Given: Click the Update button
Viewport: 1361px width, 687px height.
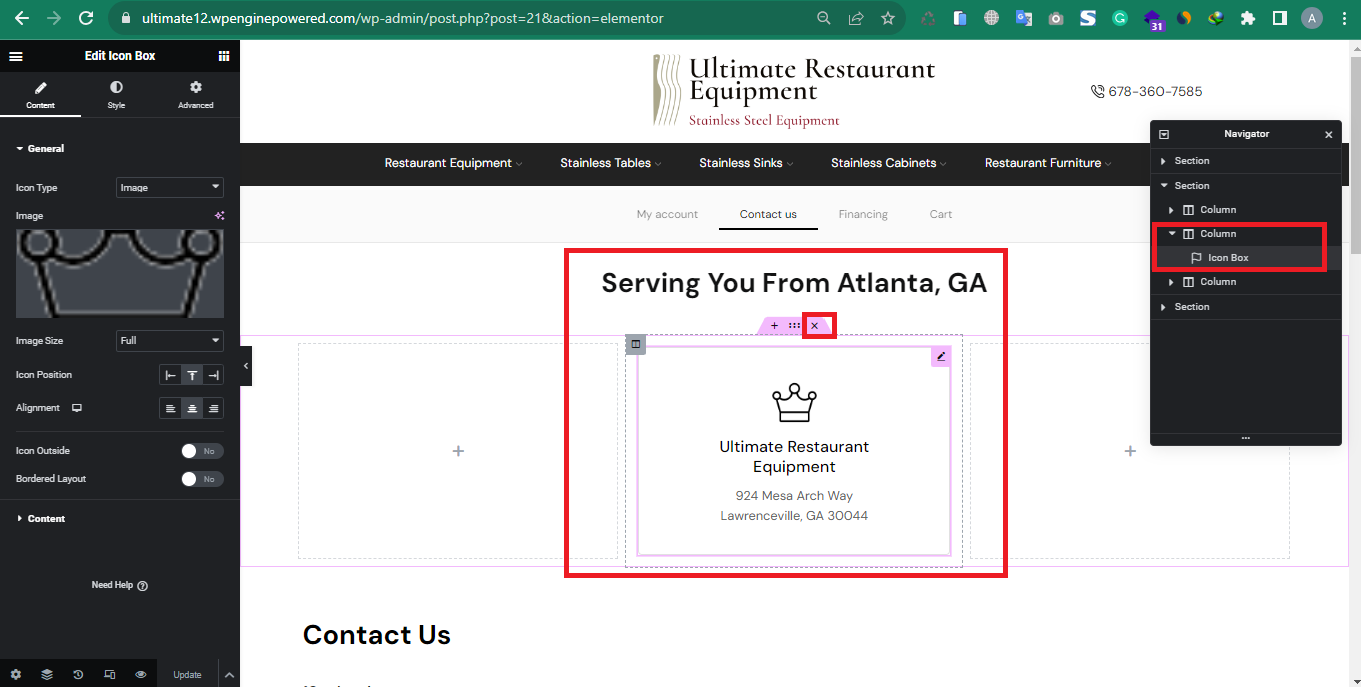Looking at the screenshot, I should [187, 675].
